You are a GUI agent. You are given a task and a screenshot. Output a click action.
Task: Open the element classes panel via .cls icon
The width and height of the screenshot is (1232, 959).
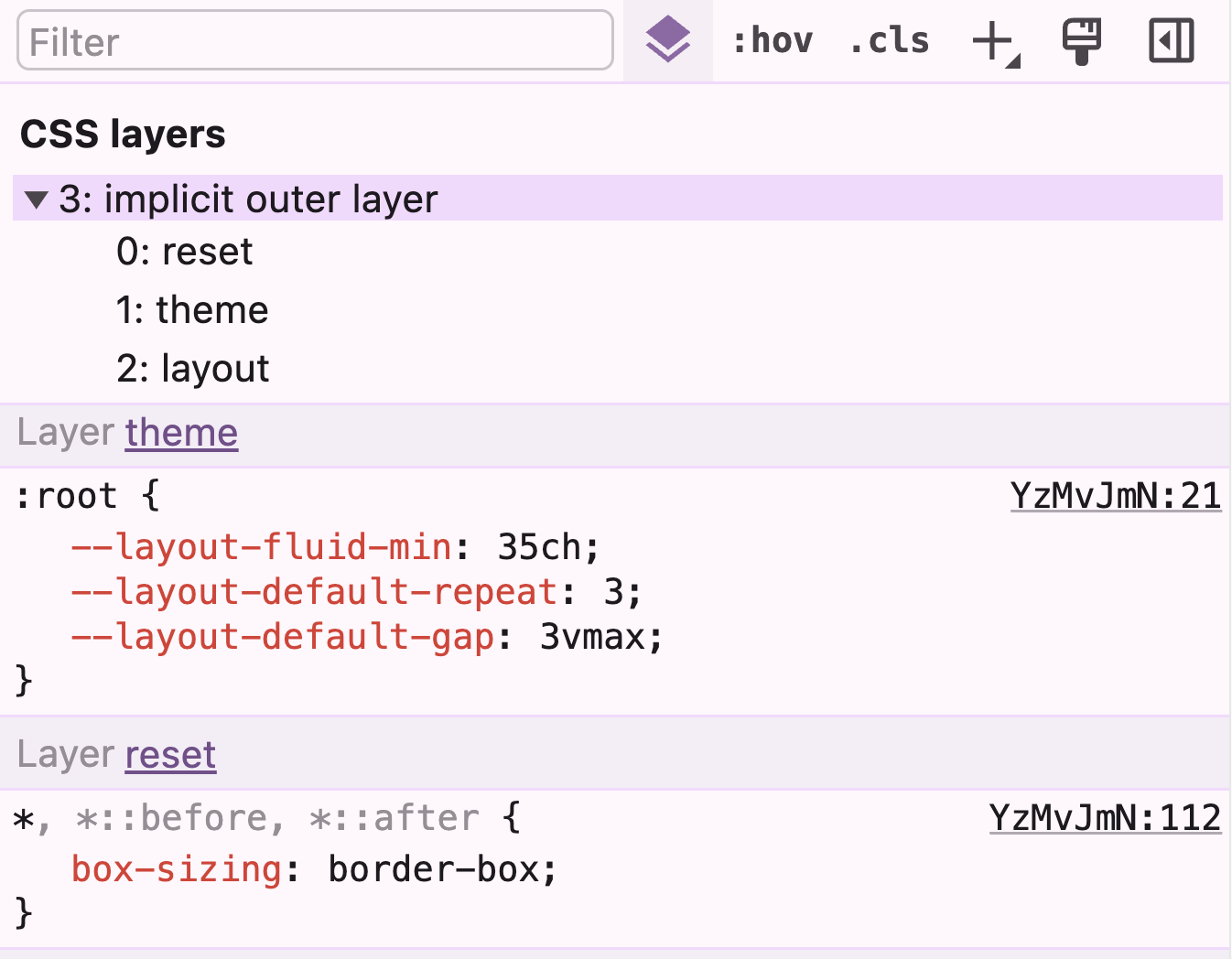tap(887, 40)
